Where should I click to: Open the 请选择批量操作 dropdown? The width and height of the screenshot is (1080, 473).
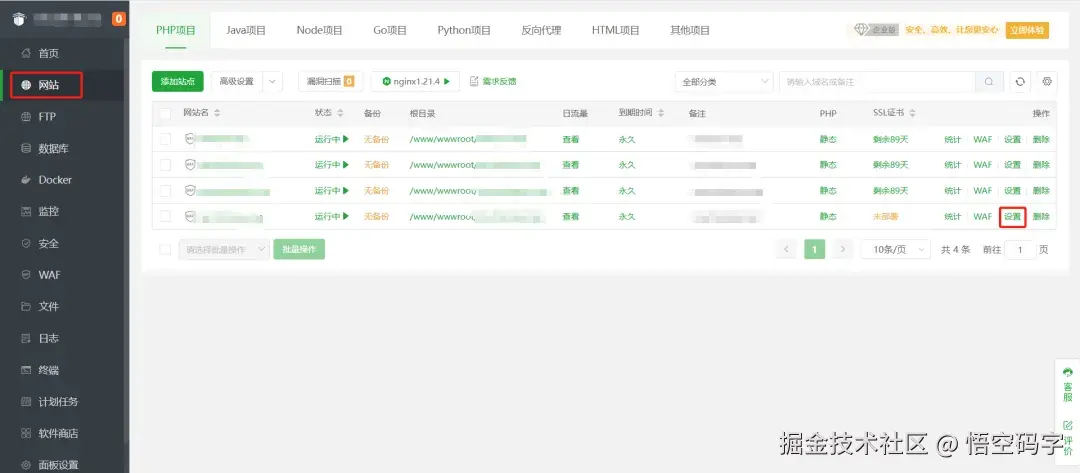click(224, 249)
